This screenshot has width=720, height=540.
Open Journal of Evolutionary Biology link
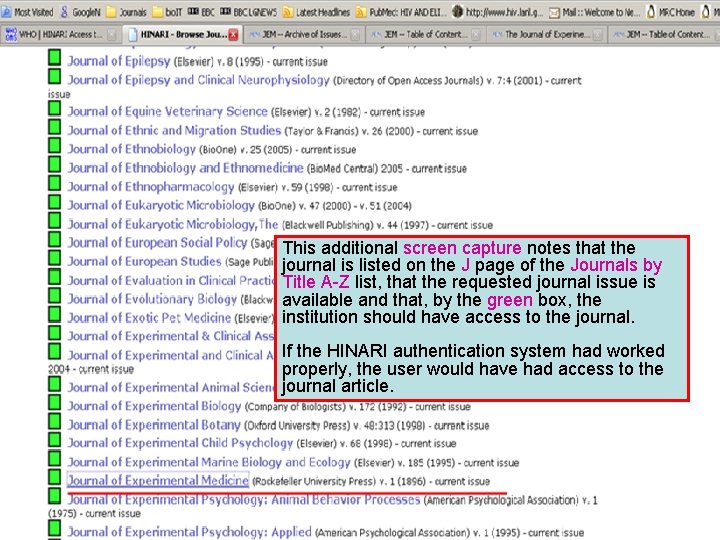152,299
